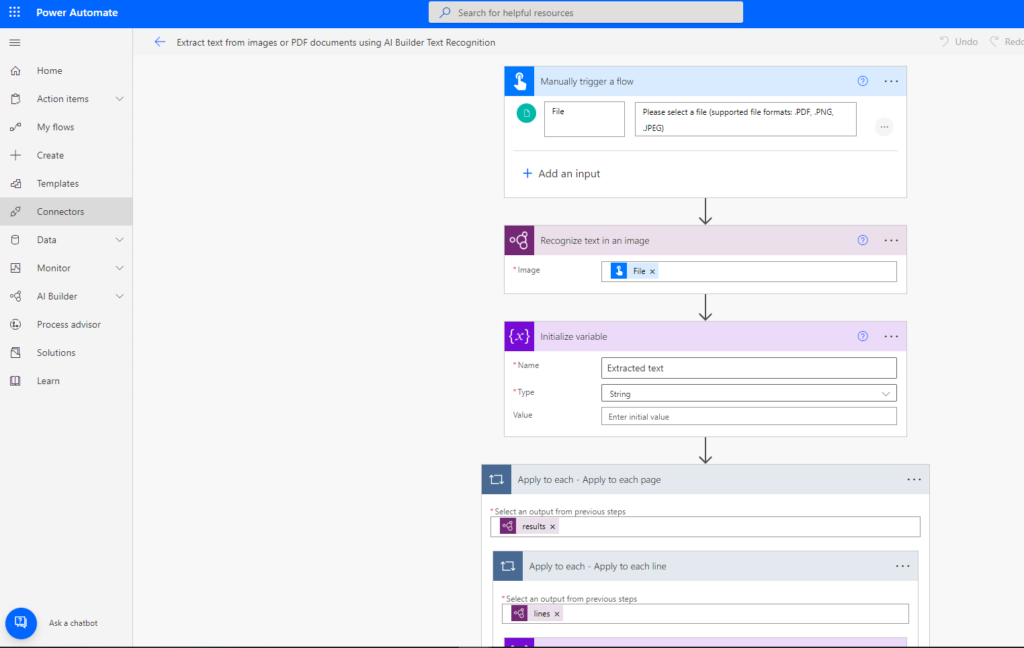Image resolution: width=1024 pixels, height=648 pixels.
Task: Expand the Data submenu chevron
Action: tap(120, 240)
